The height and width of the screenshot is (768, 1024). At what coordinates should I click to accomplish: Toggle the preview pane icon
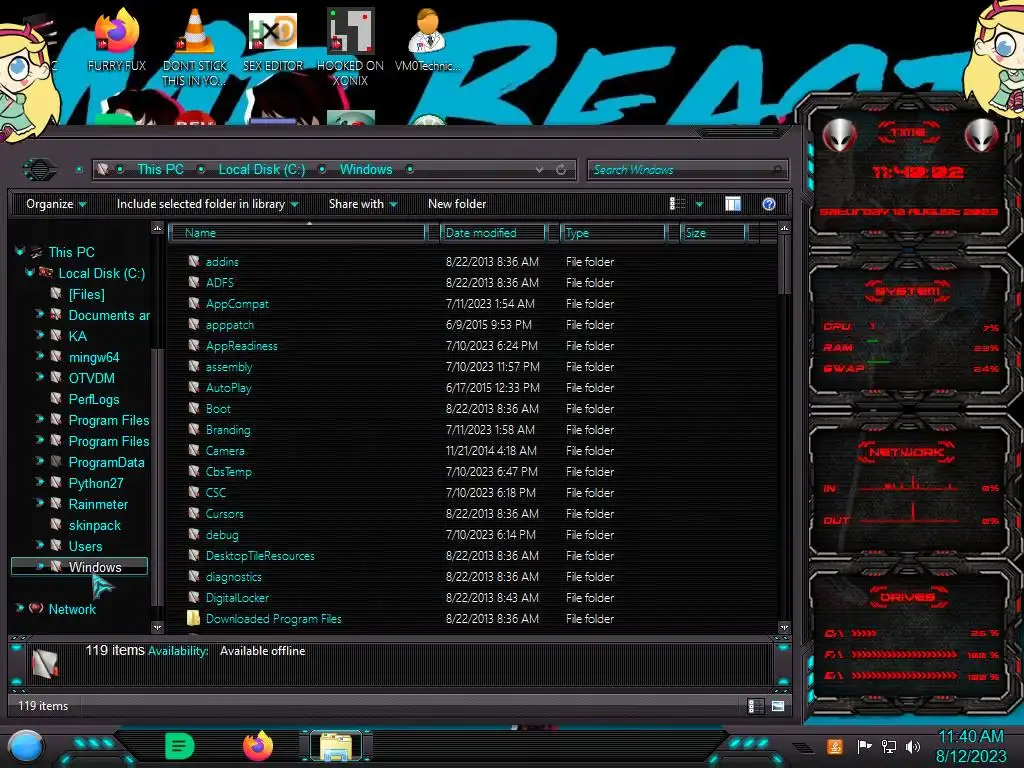[x=733, y=204]
